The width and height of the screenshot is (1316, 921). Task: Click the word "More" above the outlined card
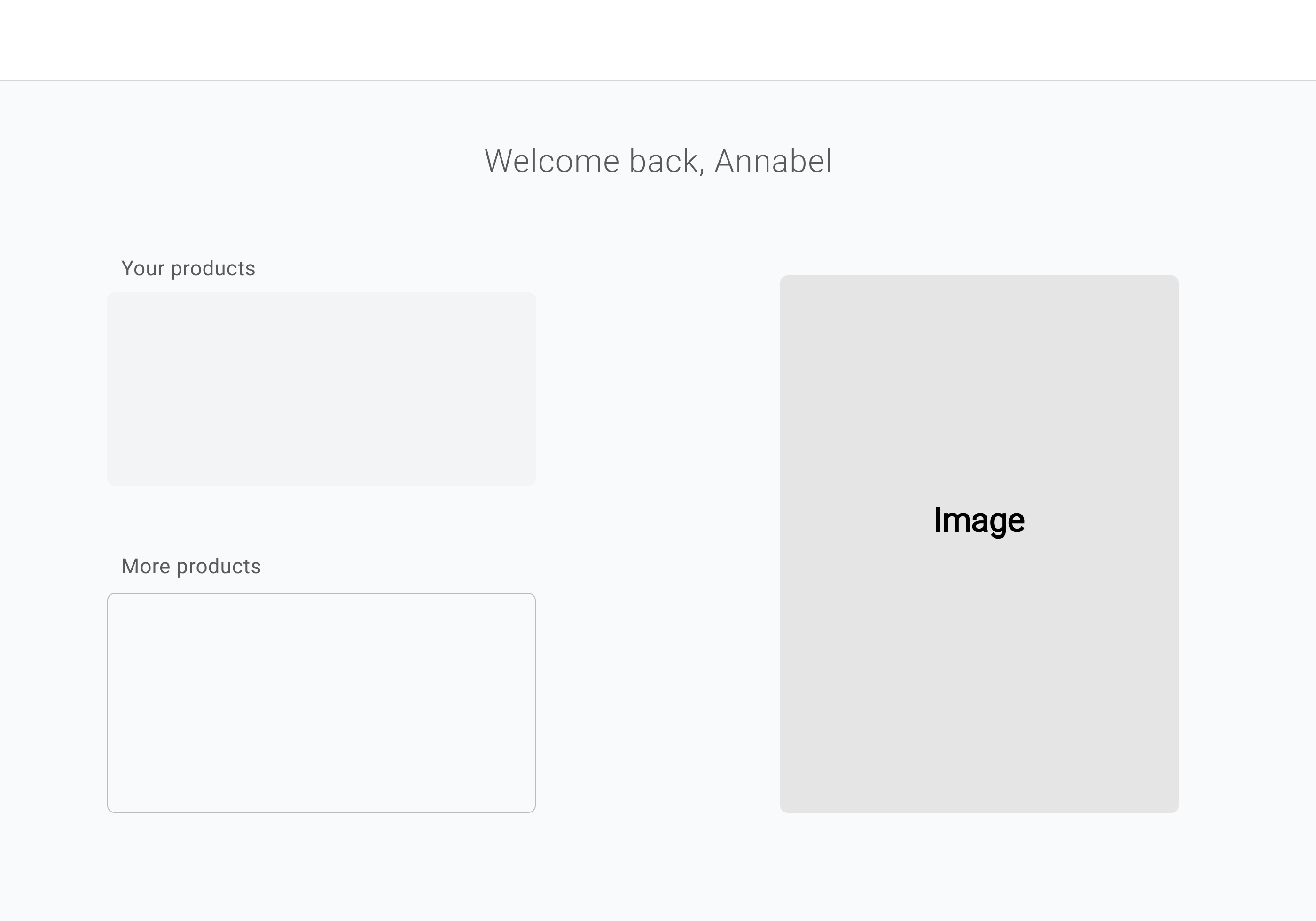(x=146, y=566)
